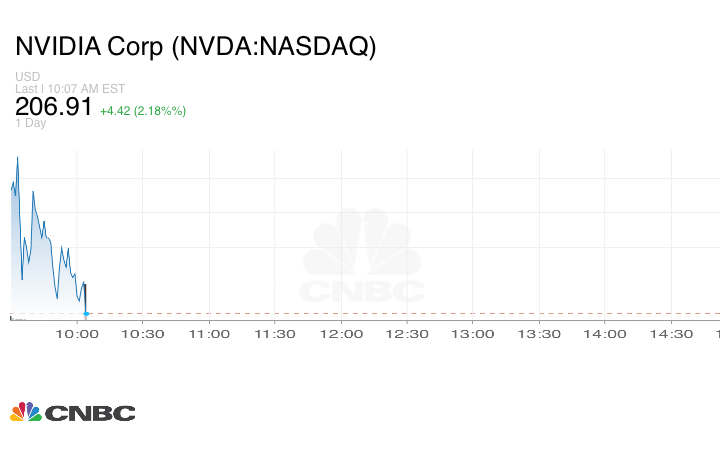
Task: Click the 1 Day range label
Action: tap(31, 123)
